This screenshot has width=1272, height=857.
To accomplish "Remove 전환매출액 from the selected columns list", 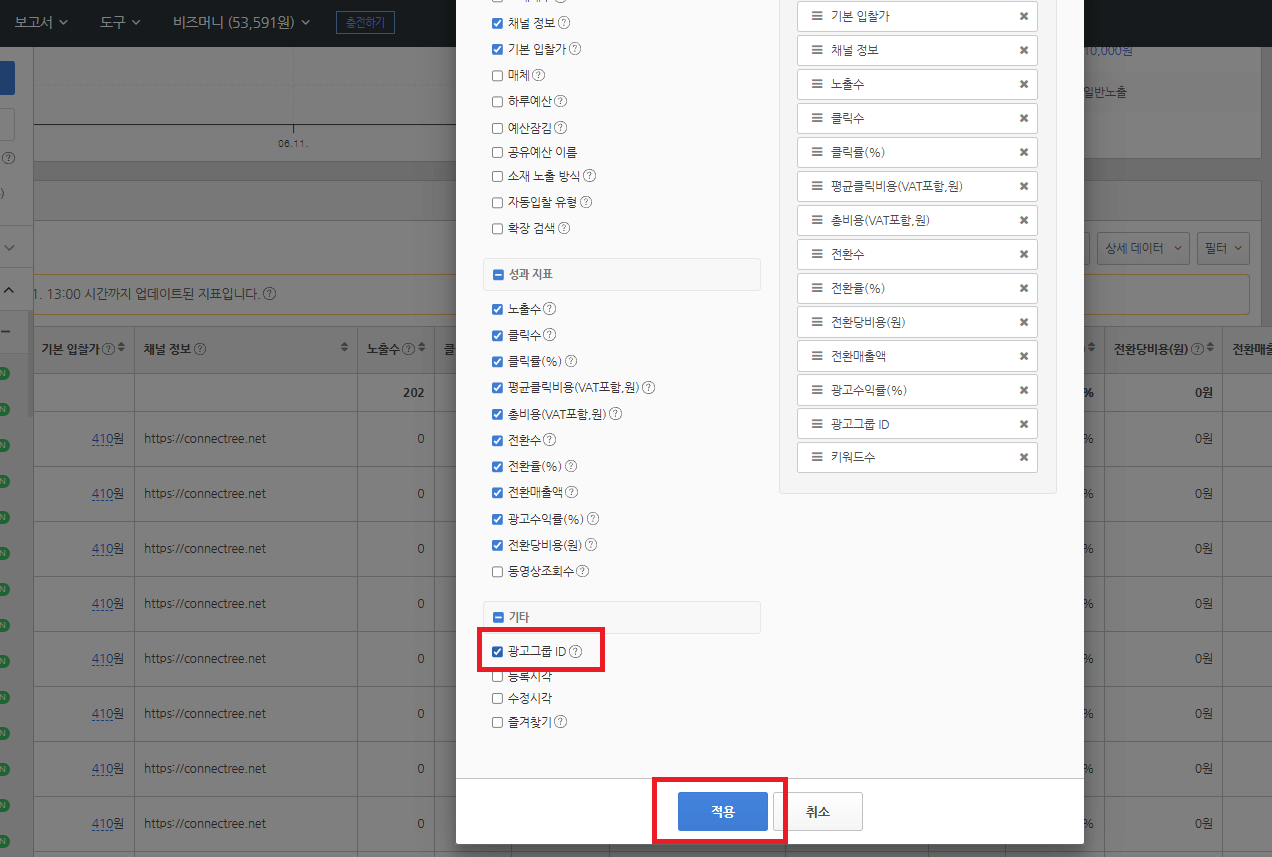I will point(1024,355).
